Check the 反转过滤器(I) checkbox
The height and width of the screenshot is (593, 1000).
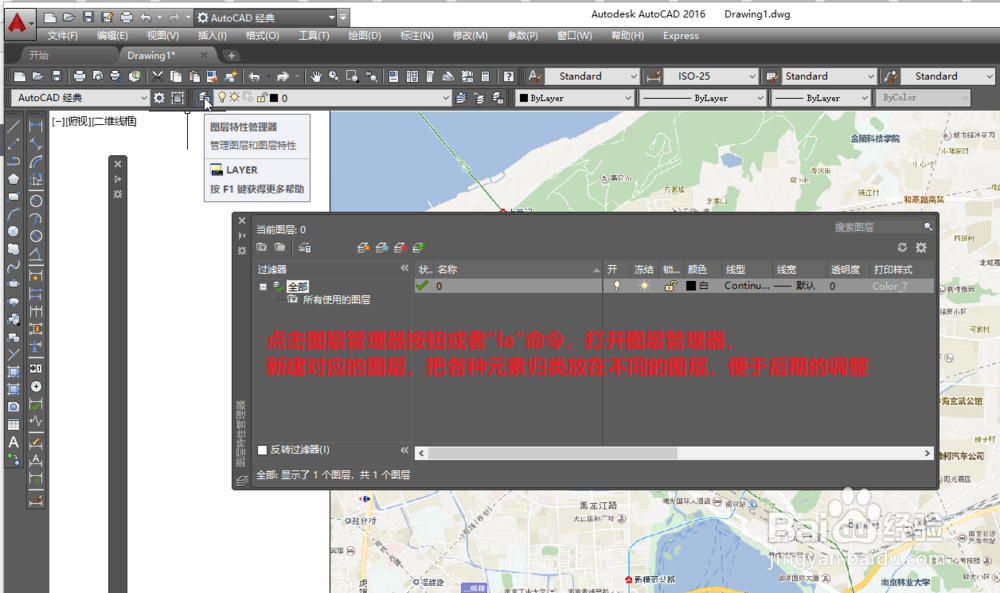[262, 450]
